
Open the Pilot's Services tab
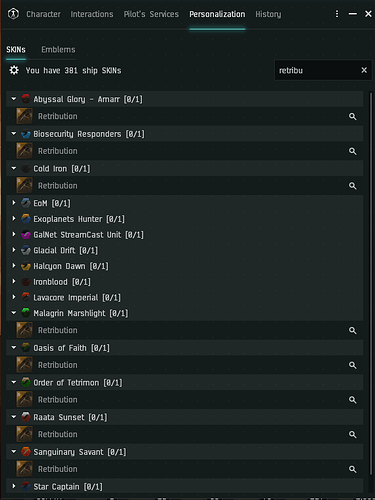(151, 14)
